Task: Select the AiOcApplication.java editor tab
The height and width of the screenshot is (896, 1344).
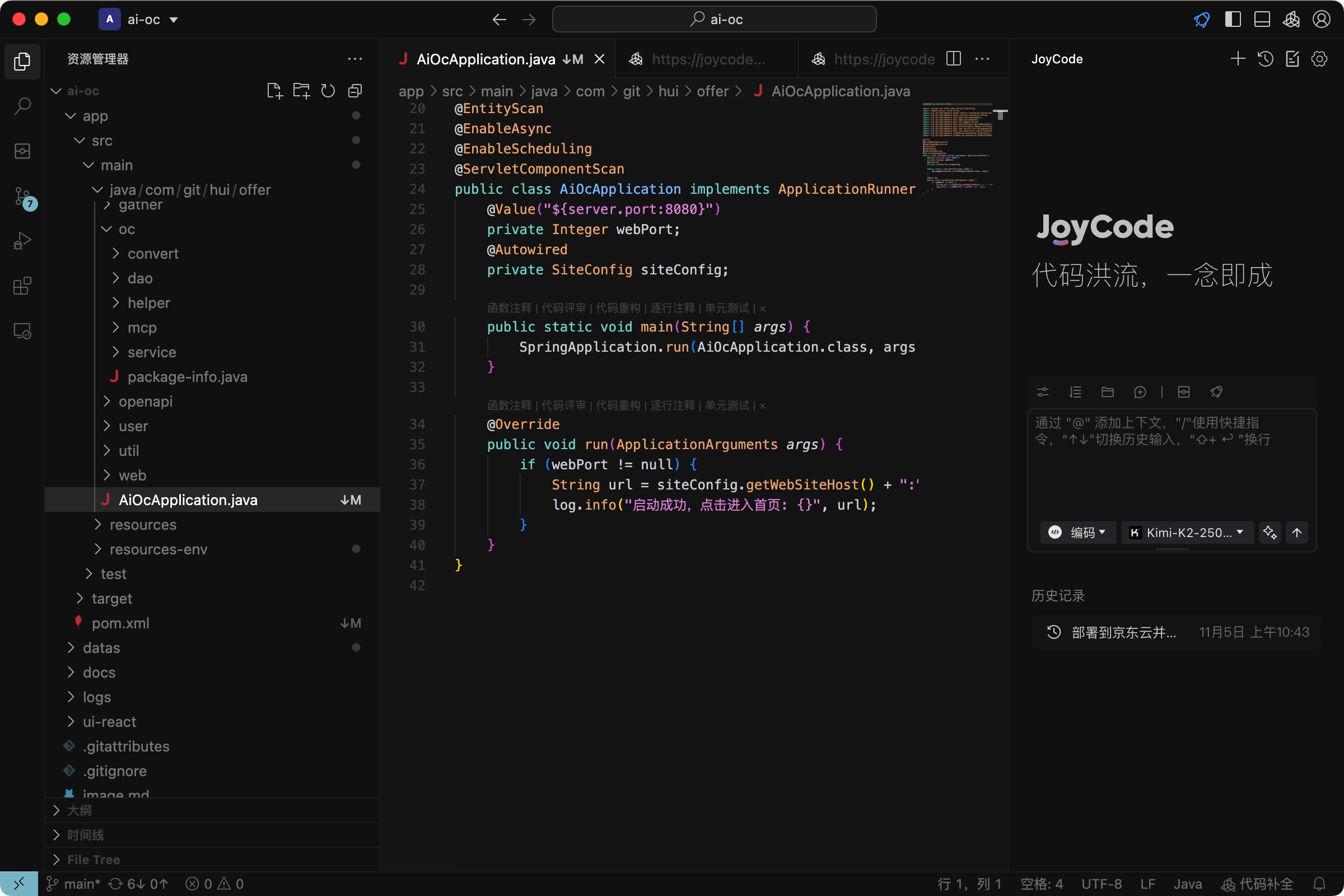Action: click(486, 59)
